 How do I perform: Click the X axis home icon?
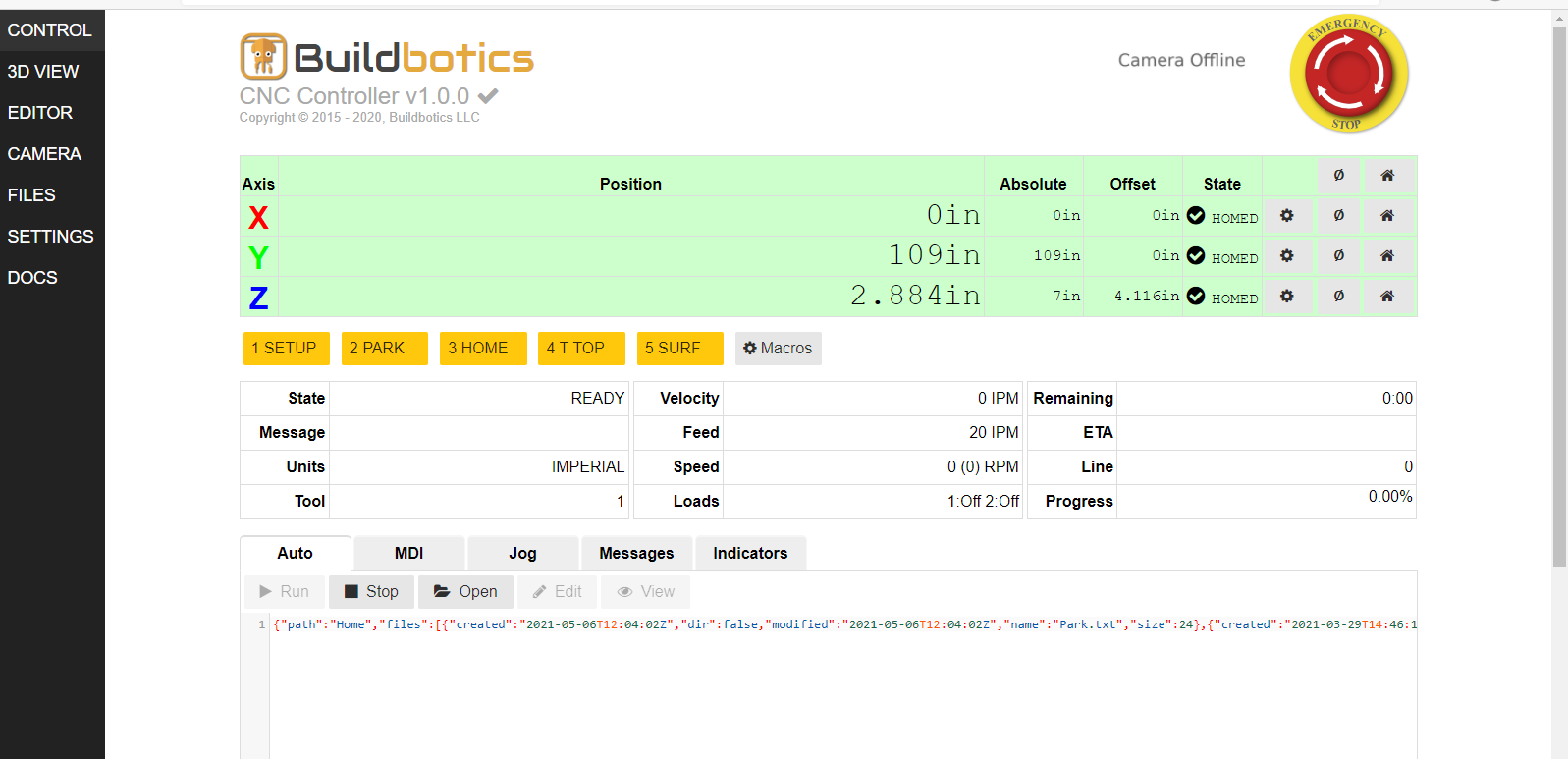tap(1386, 216)
